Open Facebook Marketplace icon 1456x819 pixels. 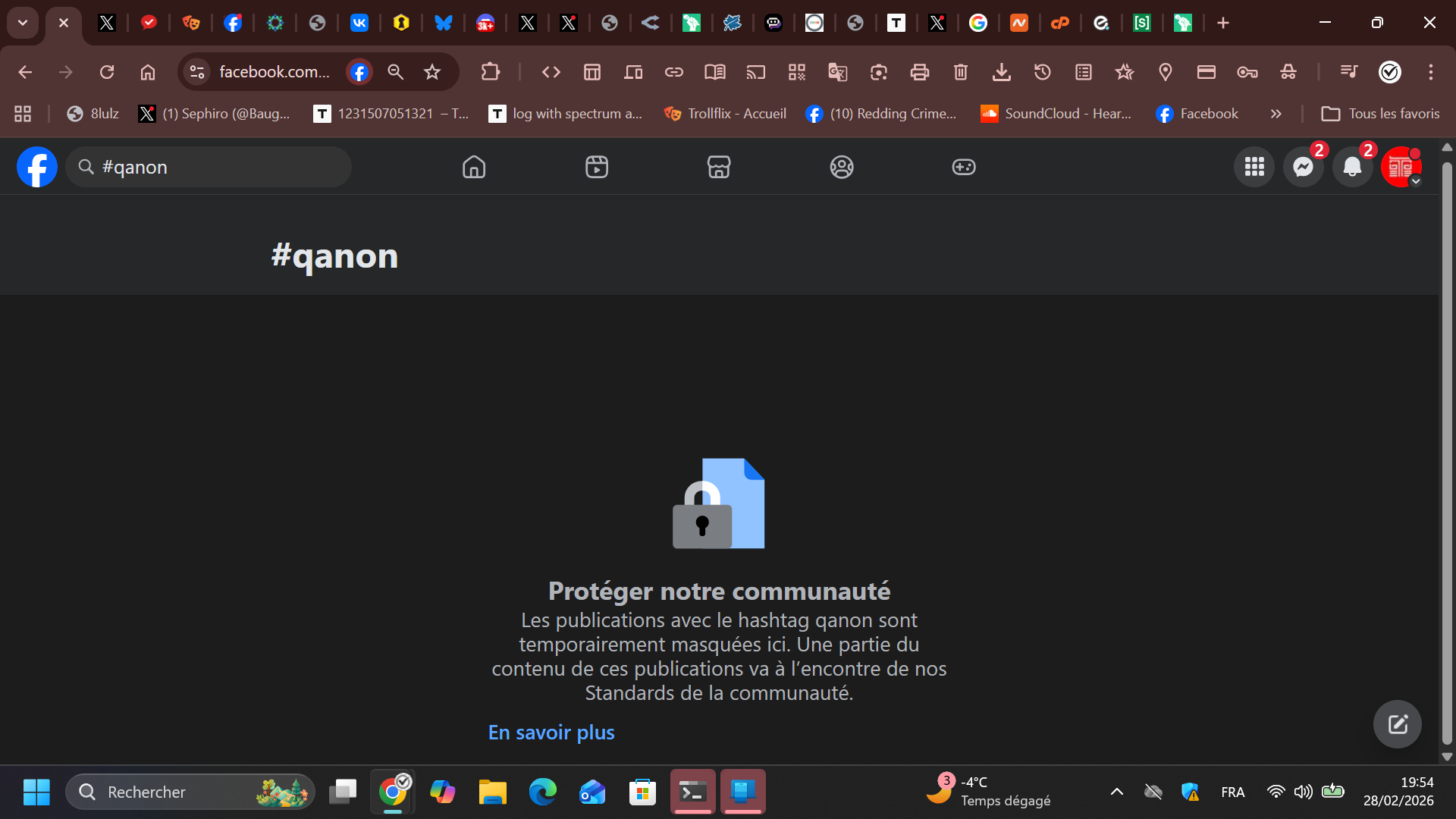(x=719, y=167)
